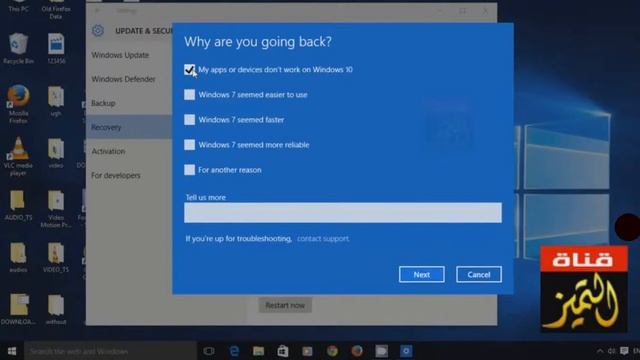Click the Next button
The image size is (640, 360).
coord(422,274)
